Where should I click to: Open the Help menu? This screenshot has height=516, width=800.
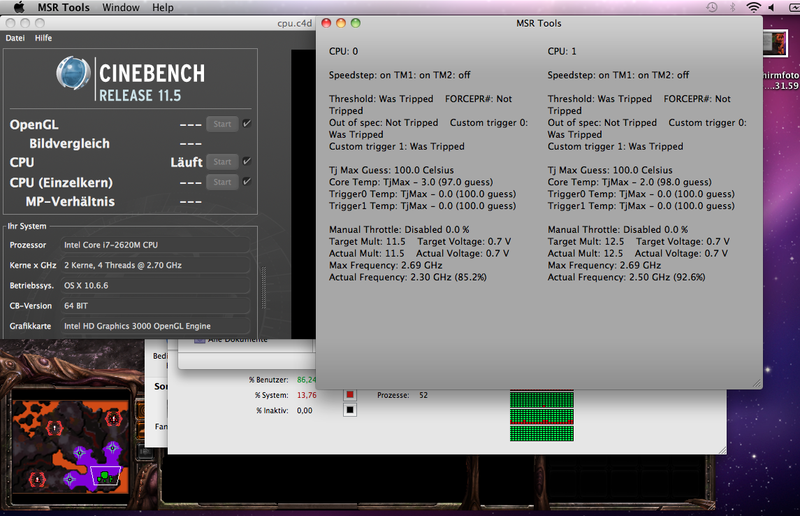163,7
